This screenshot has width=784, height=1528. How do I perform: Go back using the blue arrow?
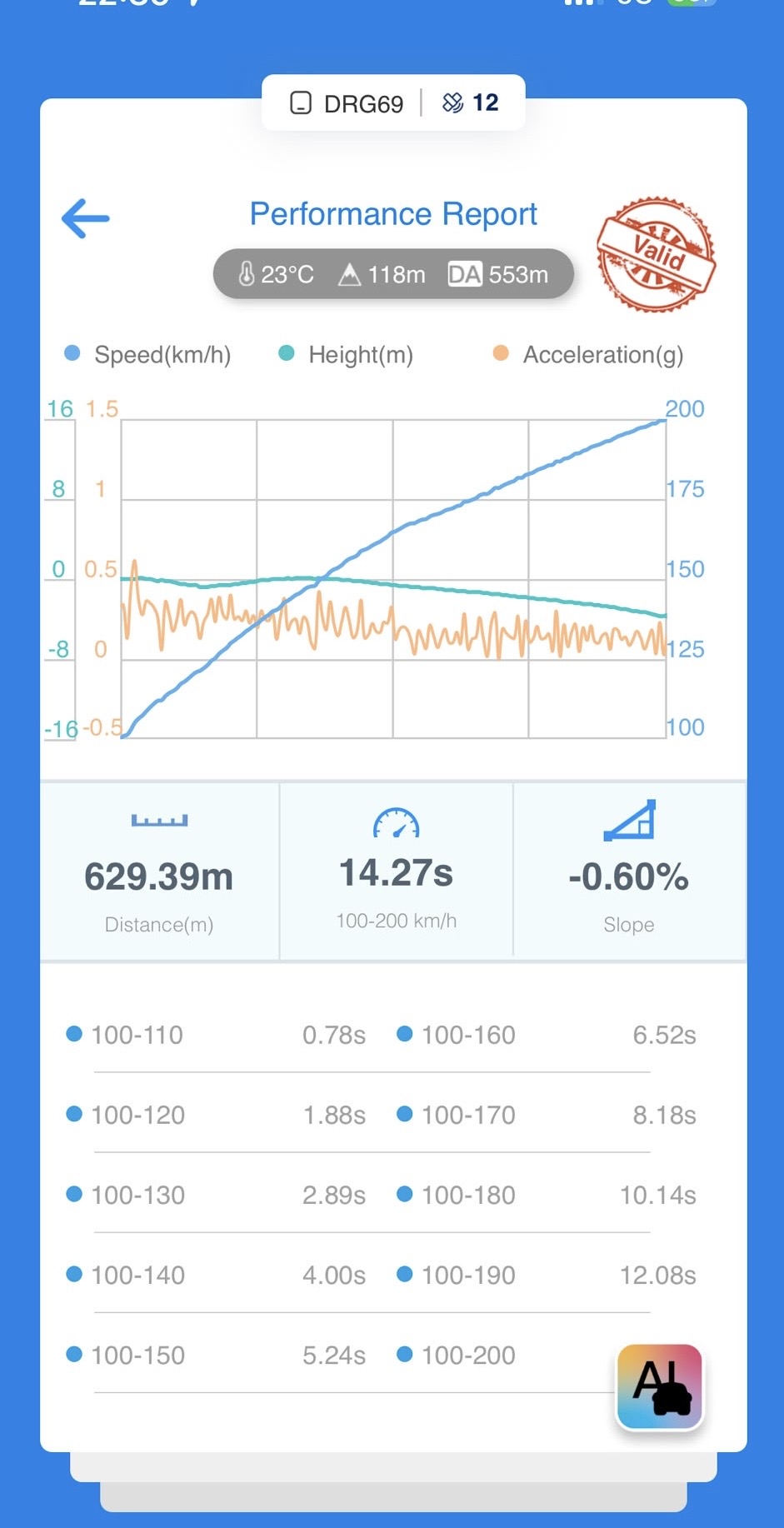tap(86, 218)
